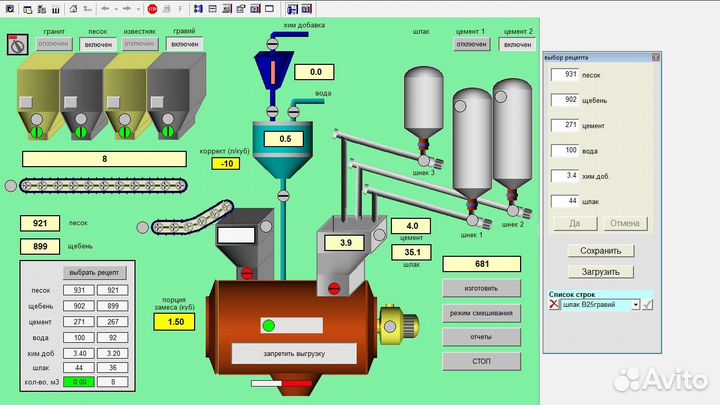The image size is (720, 405).
Task: Open the шлак В25гравий recipe dropdown
Action: point(635,304)
